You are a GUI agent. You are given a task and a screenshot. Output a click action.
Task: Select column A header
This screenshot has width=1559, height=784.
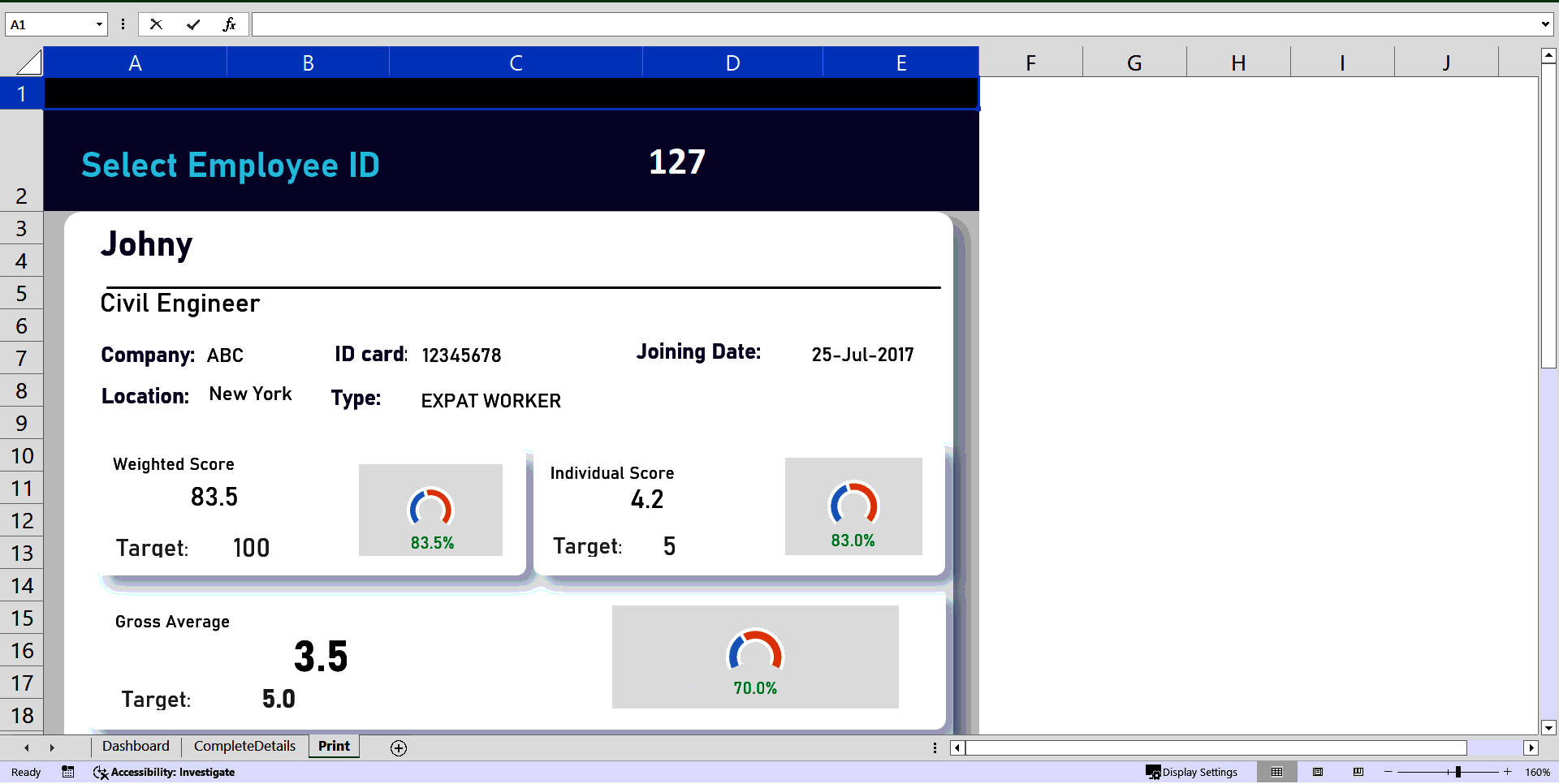pyautogui.click(x=136, y=62)
